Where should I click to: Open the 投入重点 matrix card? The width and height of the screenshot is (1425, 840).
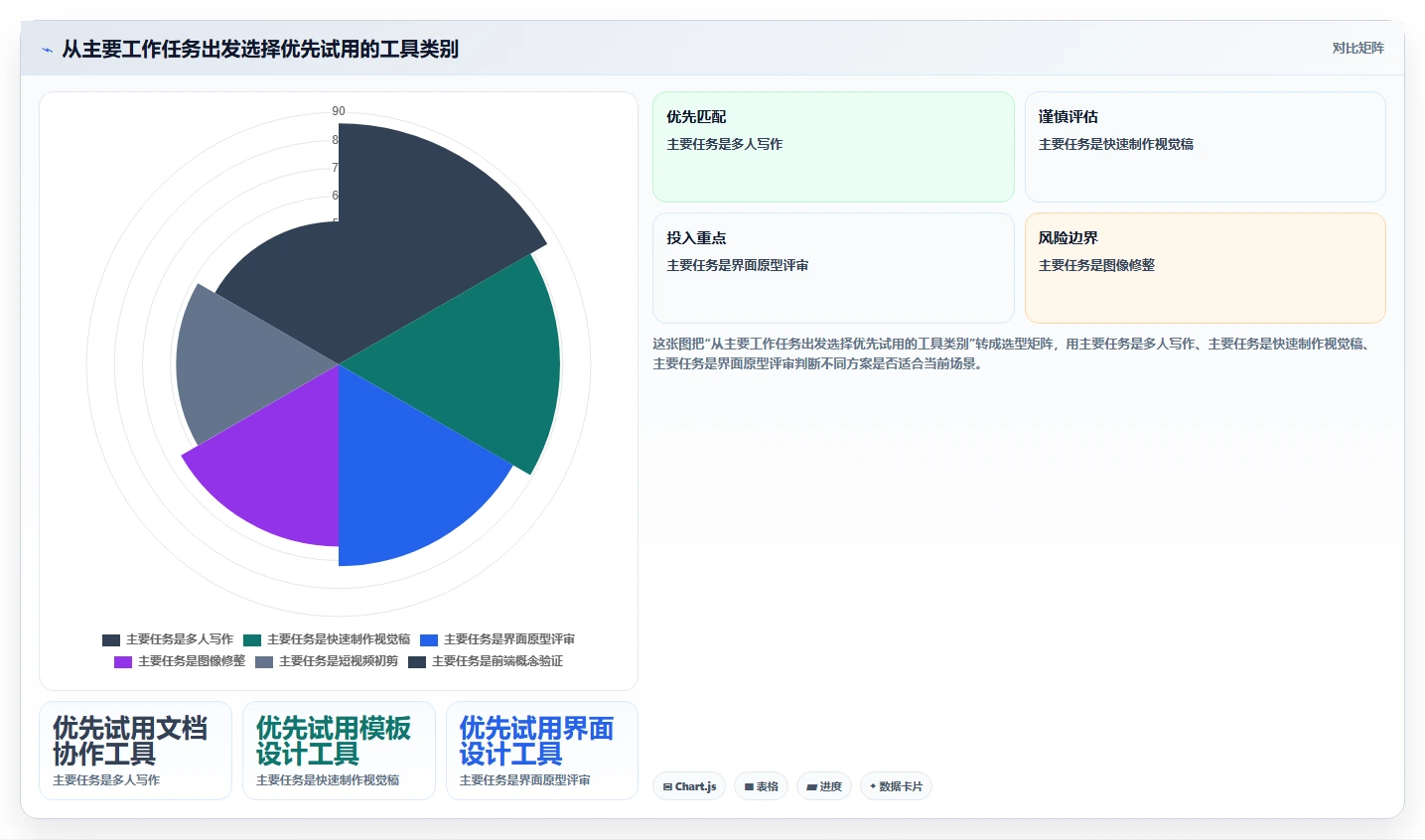(833, 268)
